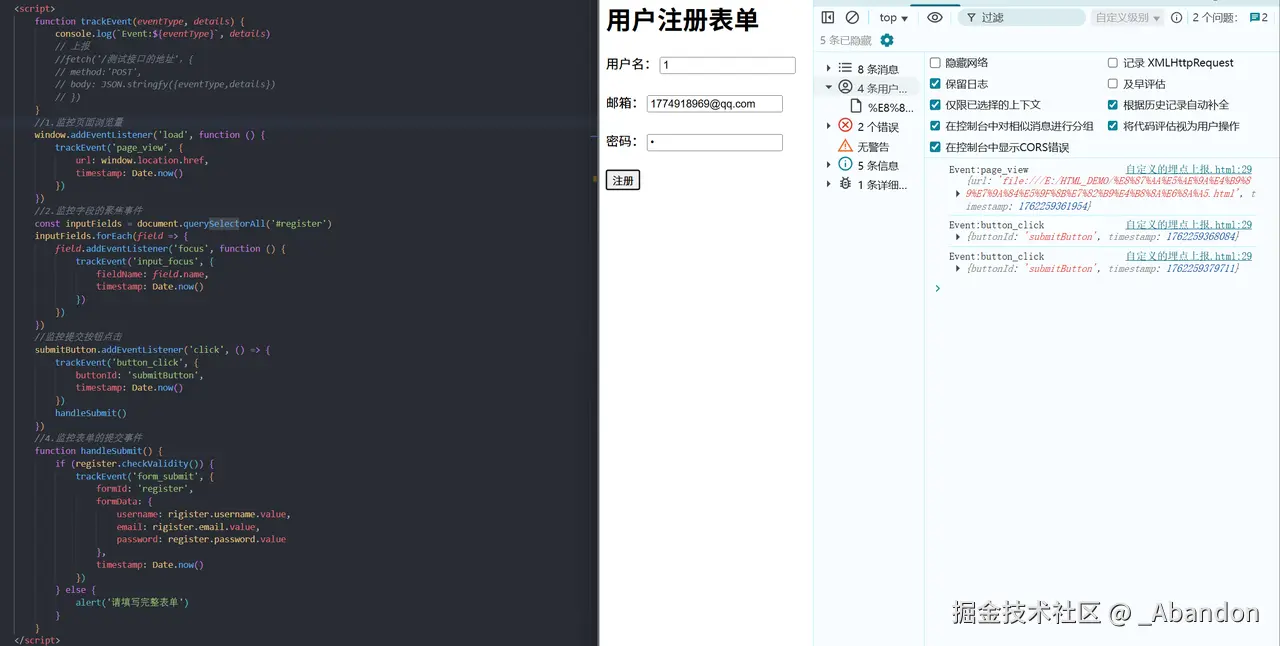1280x646 pixels.
Task: Expand the 8 条消息 sidebar group arrow
Action: (828, 69)
